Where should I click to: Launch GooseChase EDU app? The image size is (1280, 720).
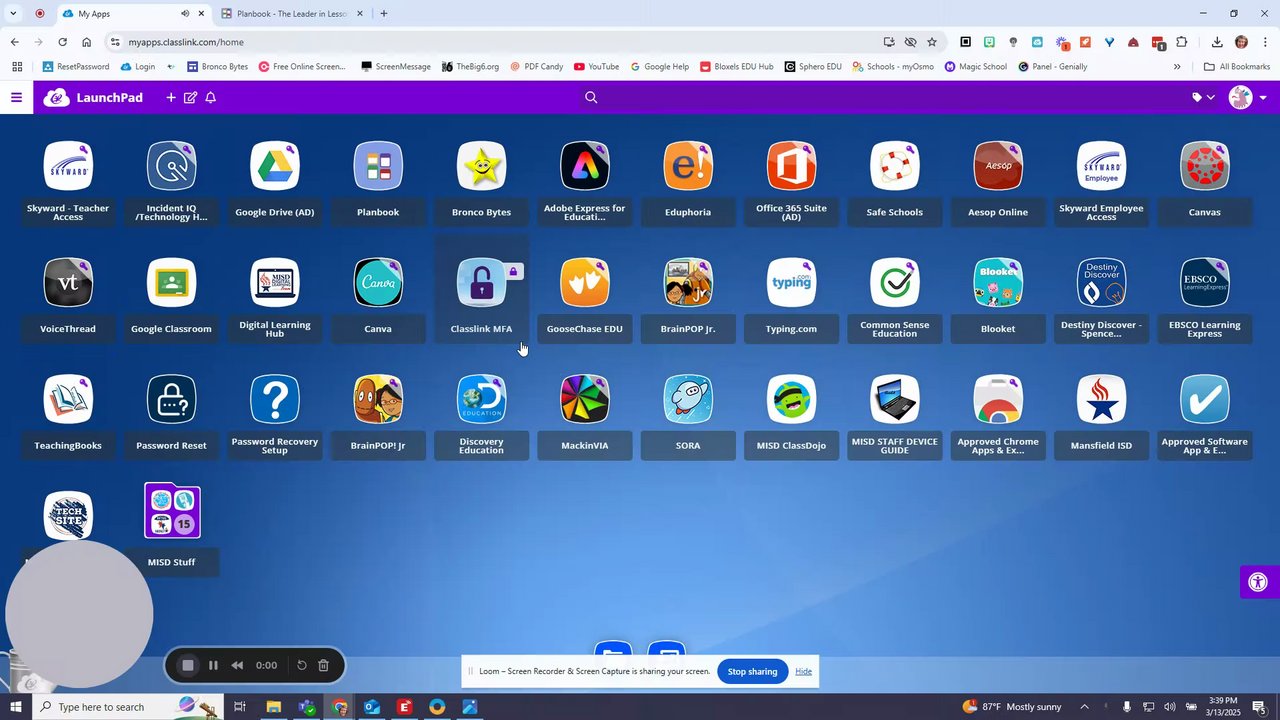click(x=585, y=283)
